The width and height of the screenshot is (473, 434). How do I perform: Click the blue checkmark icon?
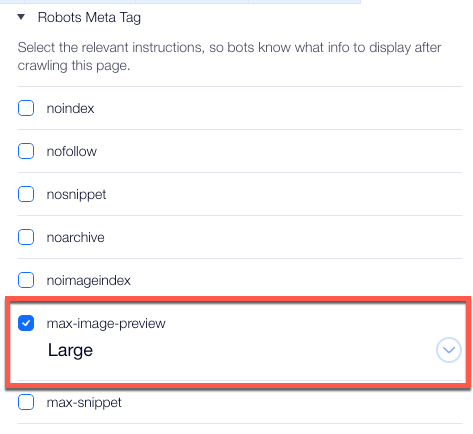[26, 323]
